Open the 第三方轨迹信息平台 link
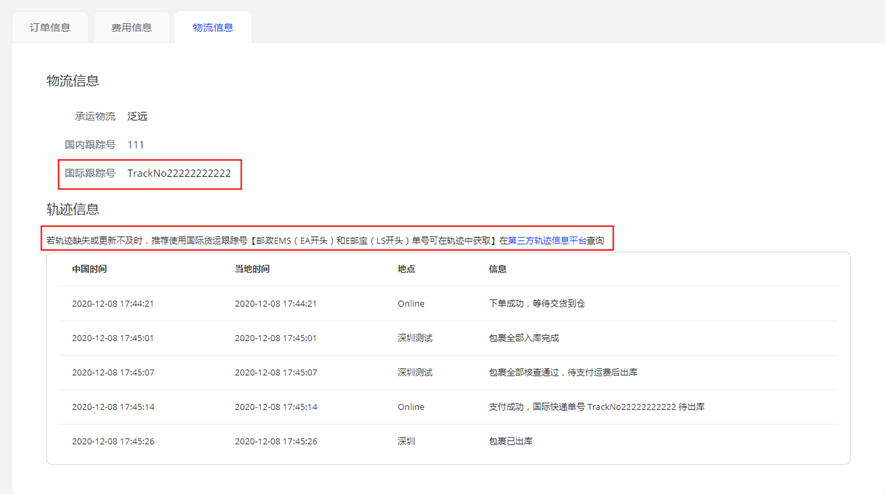Viewport: 885px width, 494px height. [547, 241]
